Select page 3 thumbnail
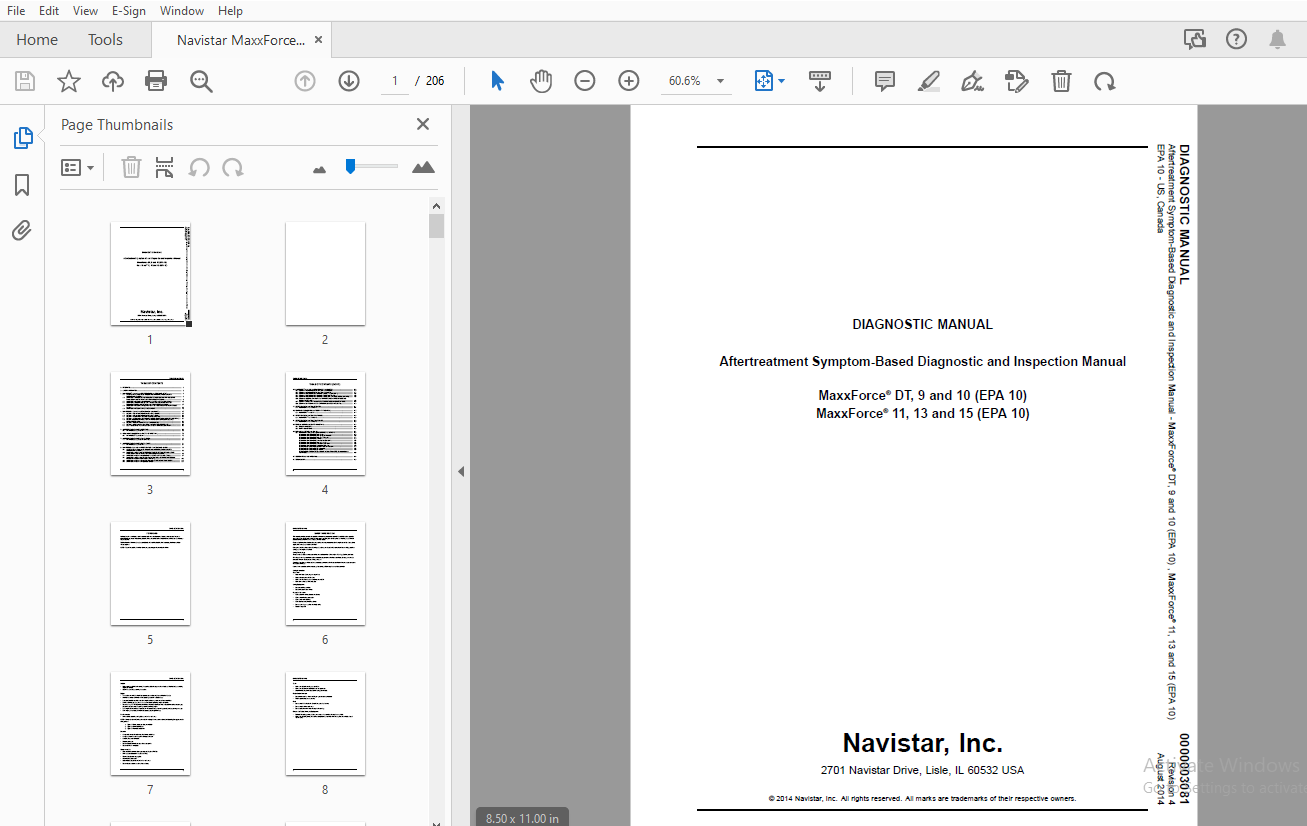This screenshot has width=1307, height=826. tap(150, 424)
